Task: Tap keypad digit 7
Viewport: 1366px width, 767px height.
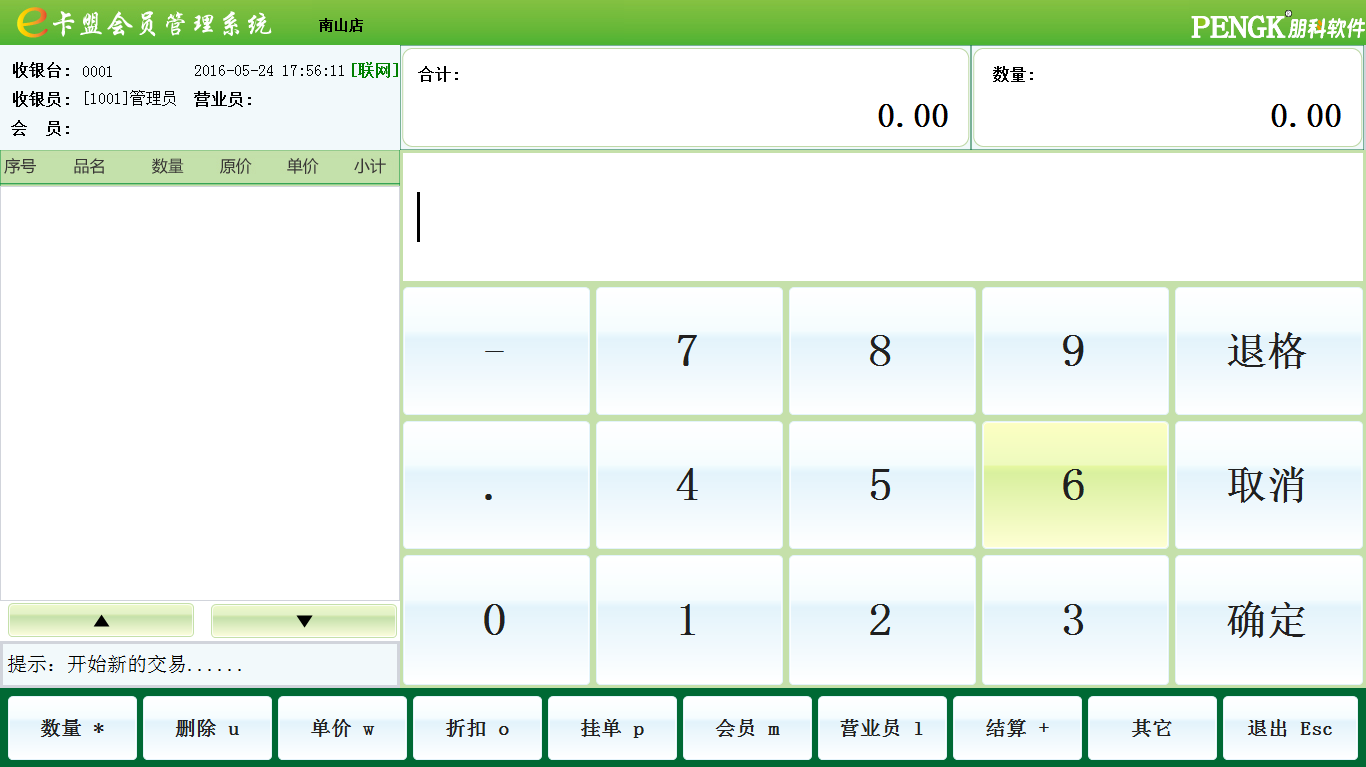Action: pos(689,351)
